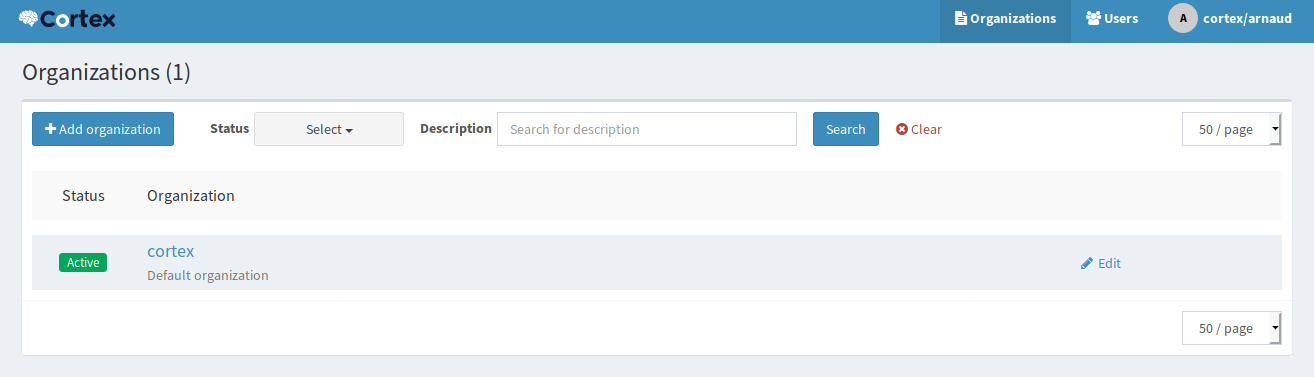The height and width of the screenshot is (377, 1314).
Task: Click the Organization column header
Action: tap(191, 195)
